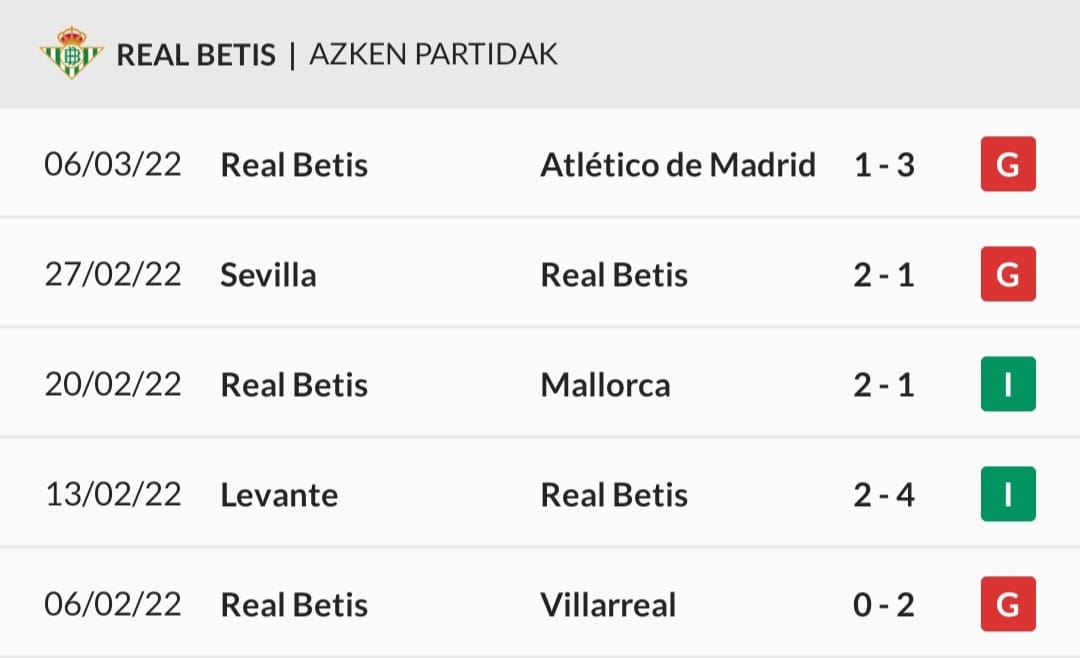Click the date 20/02/22

113,384
